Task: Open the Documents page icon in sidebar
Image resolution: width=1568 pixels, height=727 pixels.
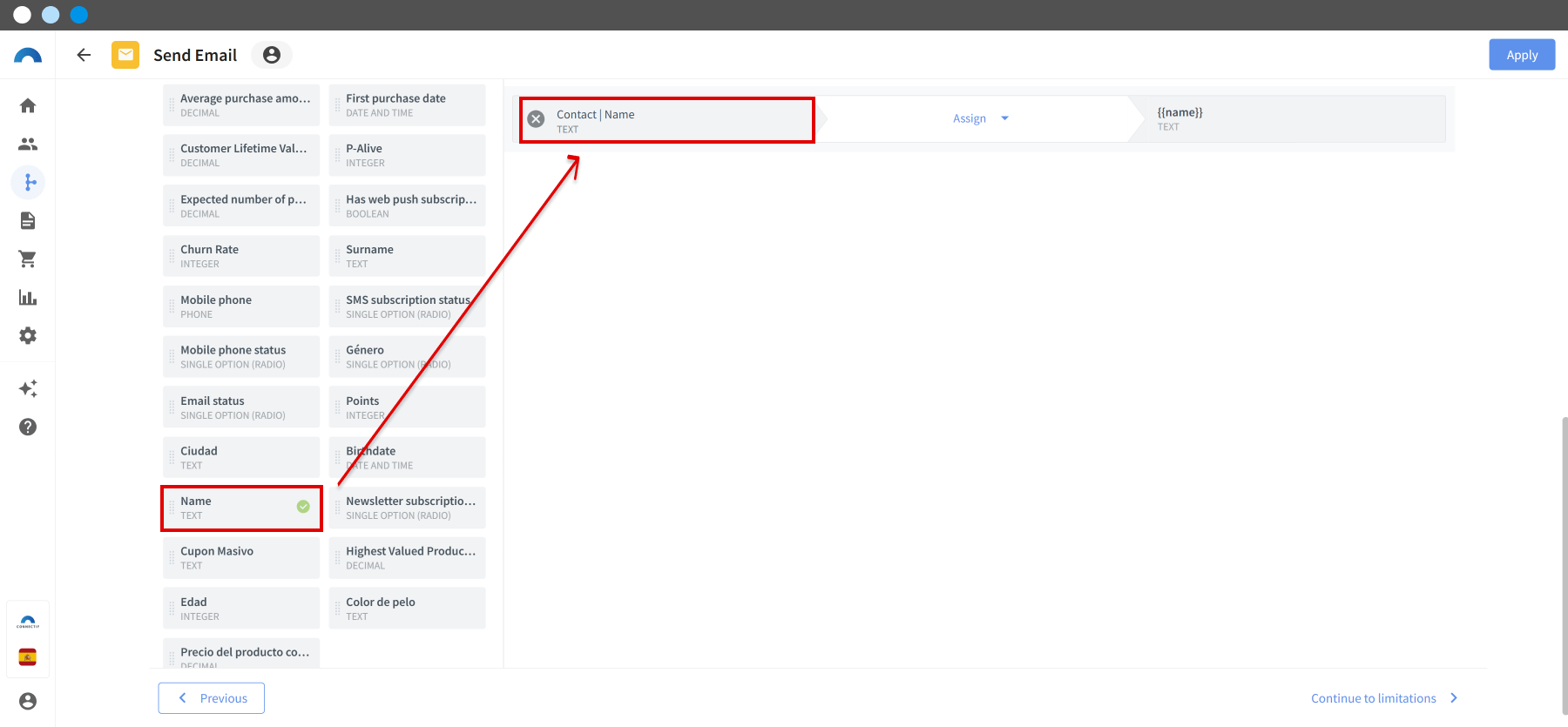Action: coord(28,220)
